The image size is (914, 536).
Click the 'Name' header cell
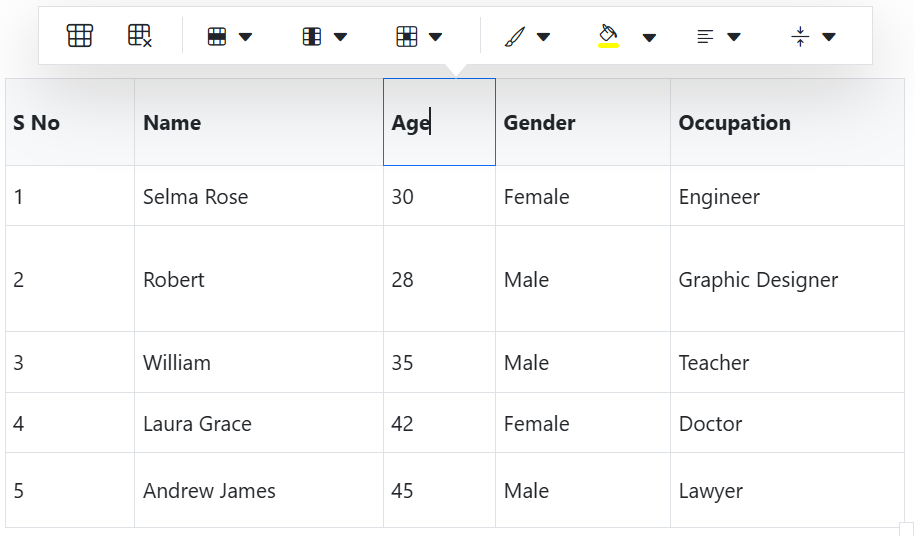[x=259, y=122]
